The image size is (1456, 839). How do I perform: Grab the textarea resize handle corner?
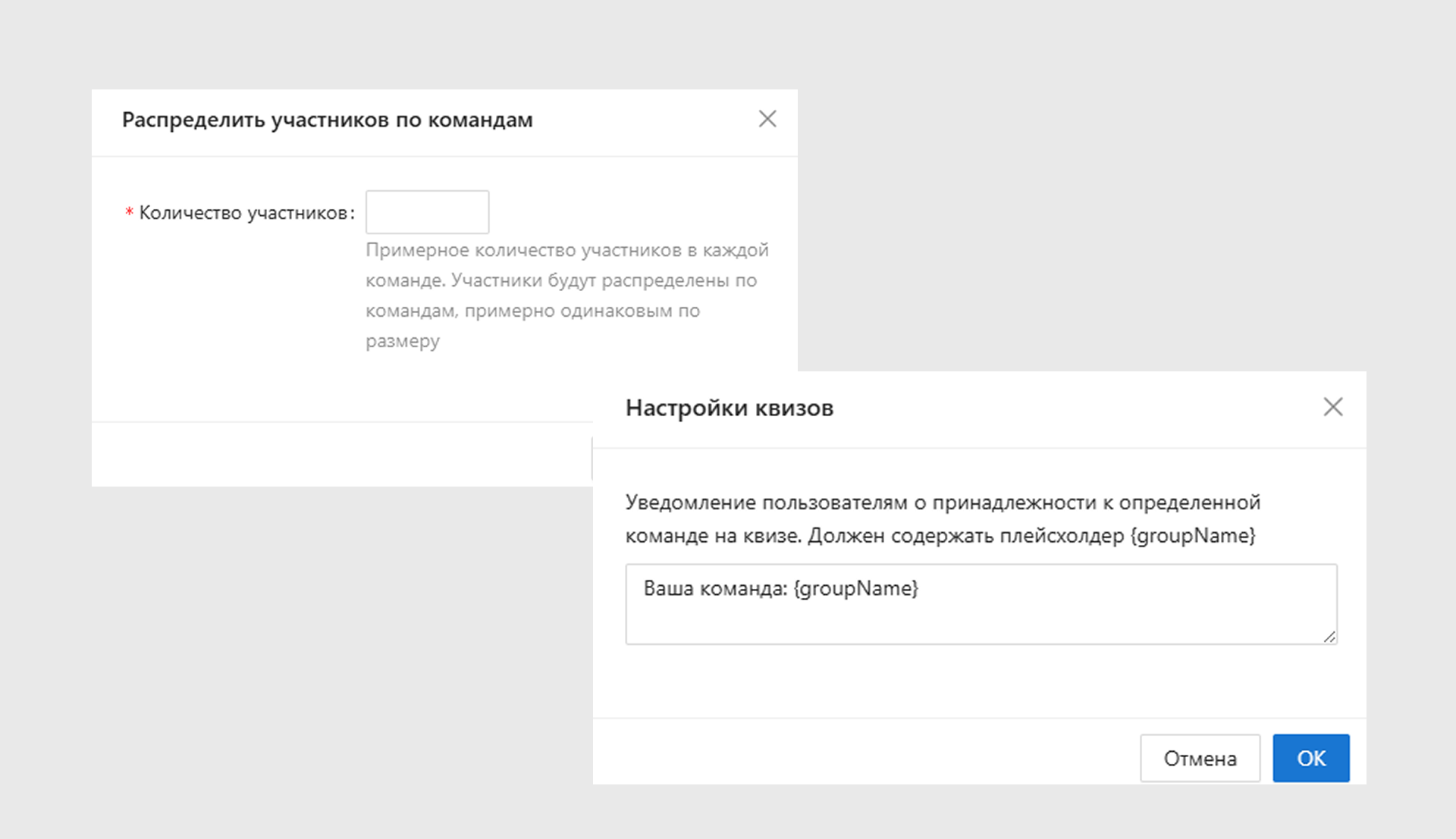pyautogui.click(x=1329, y=637)
